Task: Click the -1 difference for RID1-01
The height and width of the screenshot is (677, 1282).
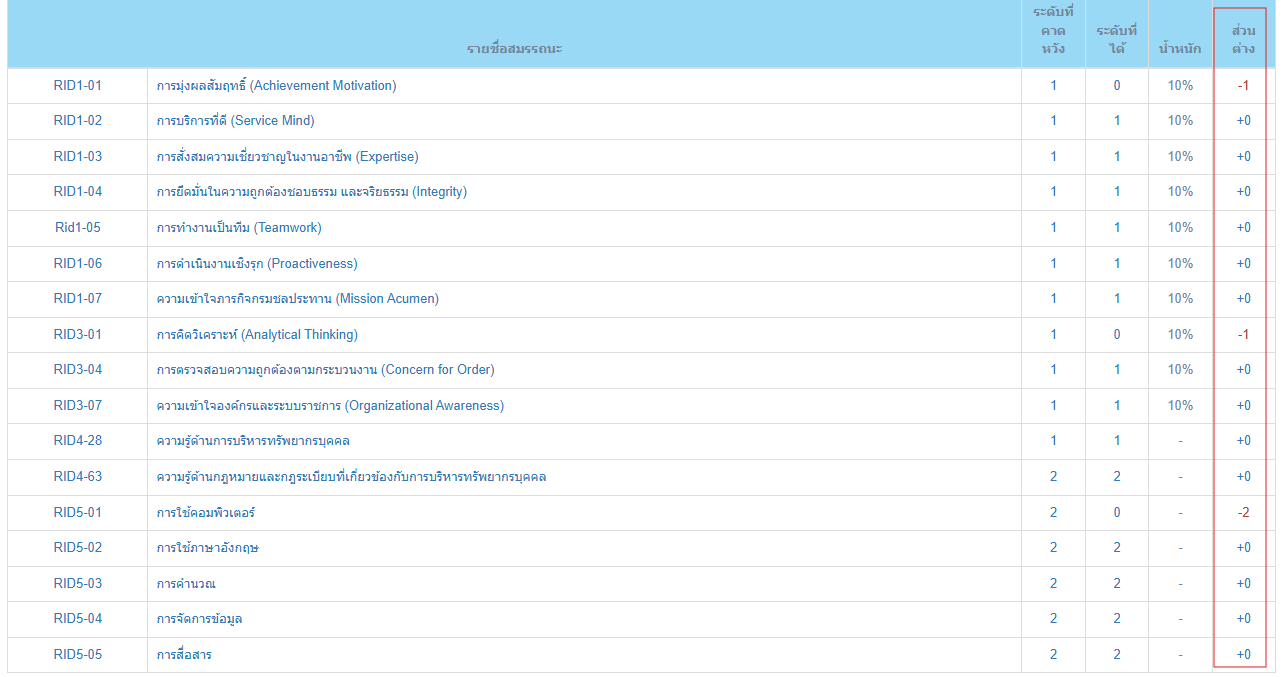Action: point(1243,86)
